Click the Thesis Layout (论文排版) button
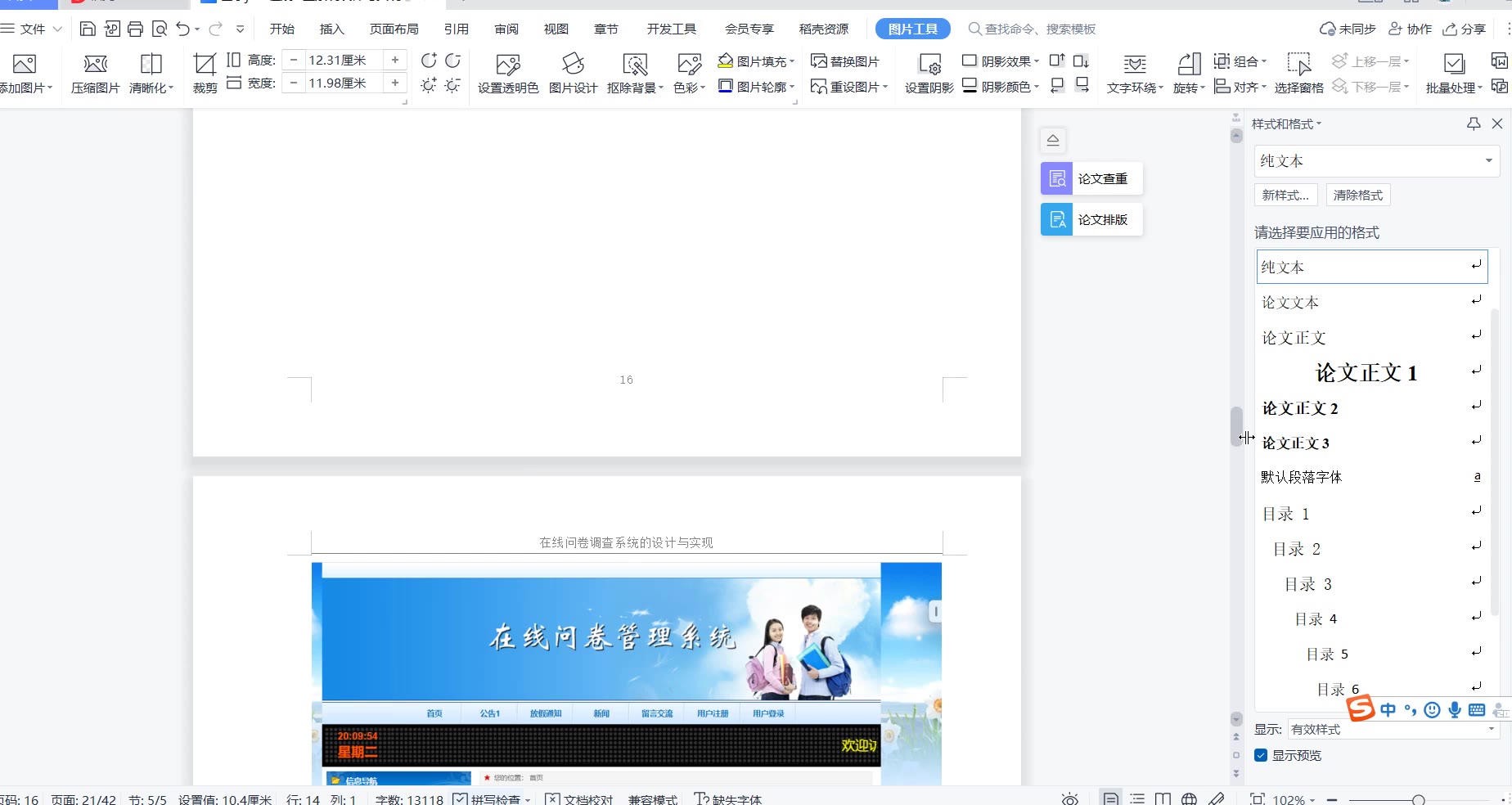1512x805 pixels. pyautogui.click(x=1091, y=219)
